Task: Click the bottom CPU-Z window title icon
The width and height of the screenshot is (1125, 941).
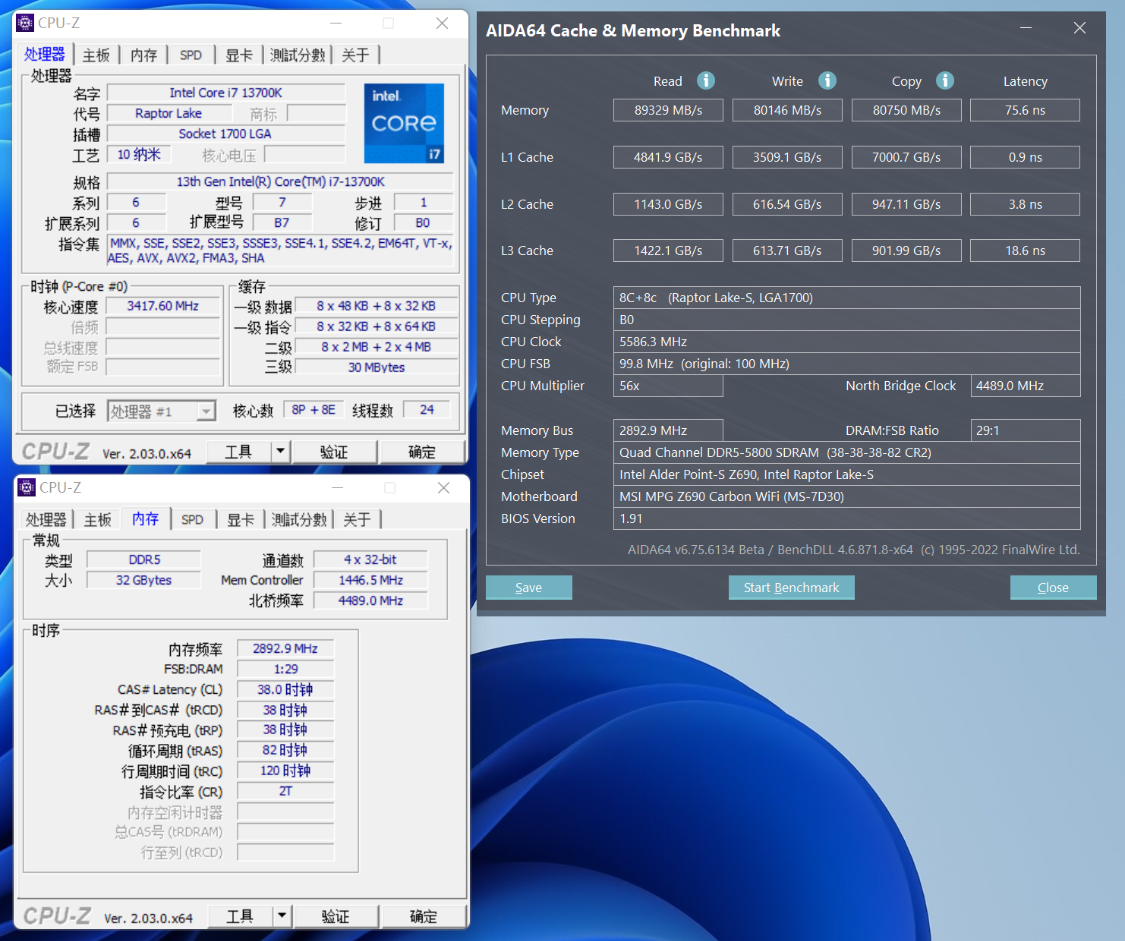Action: 27,488
